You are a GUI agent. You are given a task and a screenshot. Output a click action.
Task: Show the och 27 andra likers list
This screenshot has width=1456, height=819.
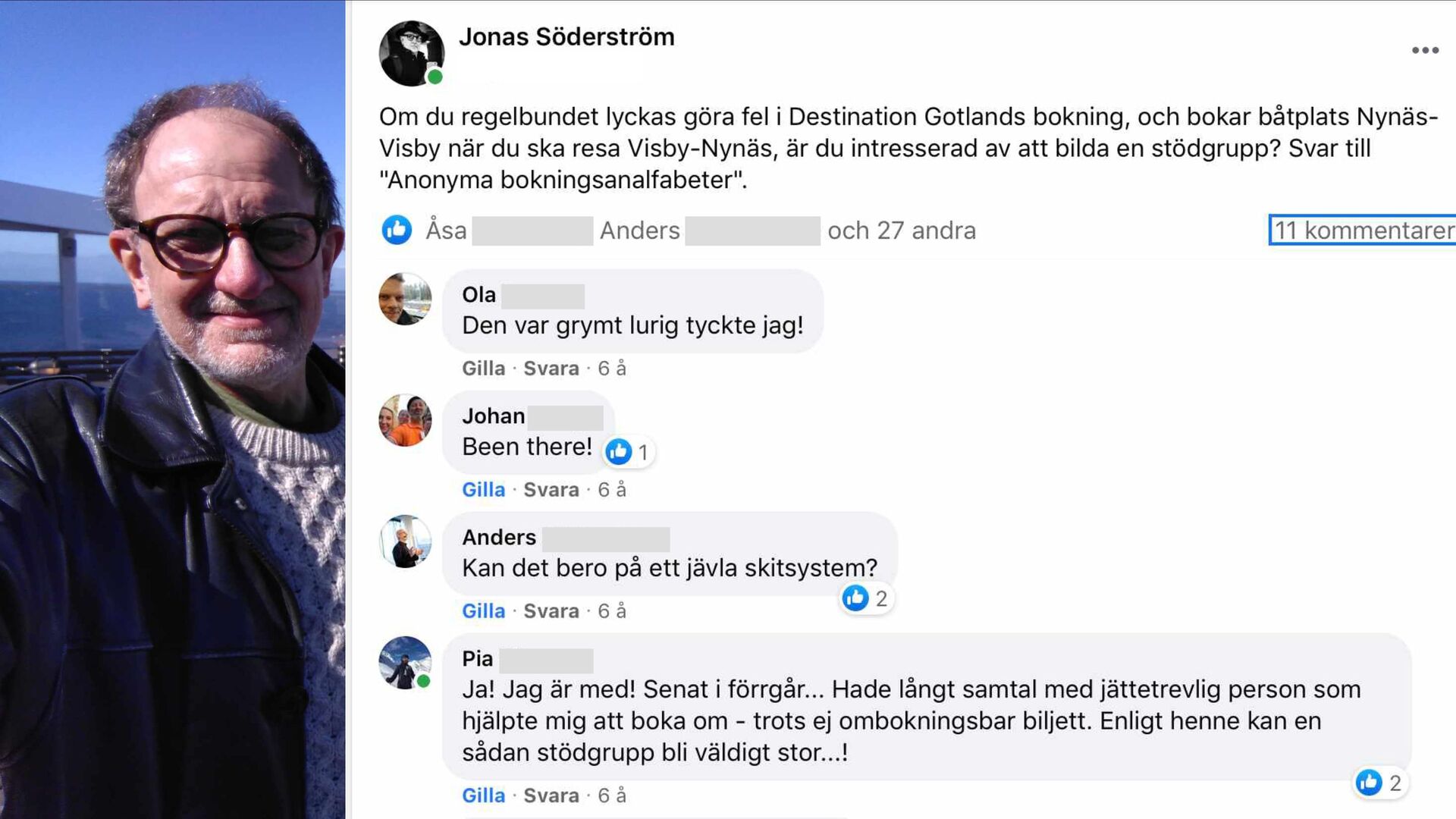tap(902, 230)
